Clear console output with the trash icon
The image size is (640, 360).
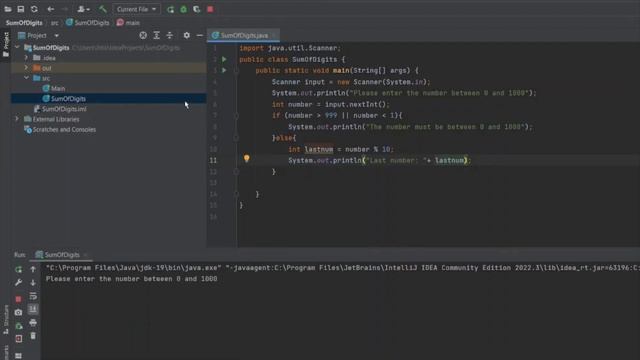coord(33,336)
